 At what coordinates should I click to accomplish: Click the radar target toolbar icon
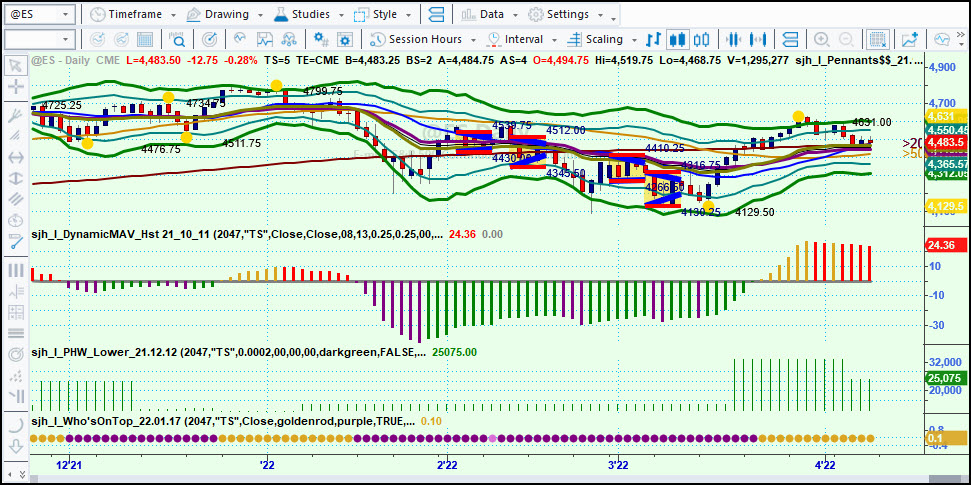coord(210,40)
